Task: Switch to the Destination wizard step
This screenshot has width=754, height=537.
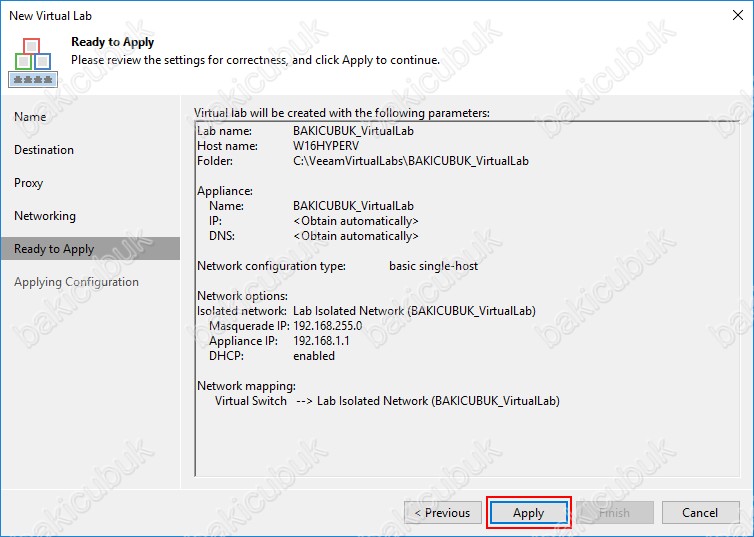Action: (x=44, y=150)
